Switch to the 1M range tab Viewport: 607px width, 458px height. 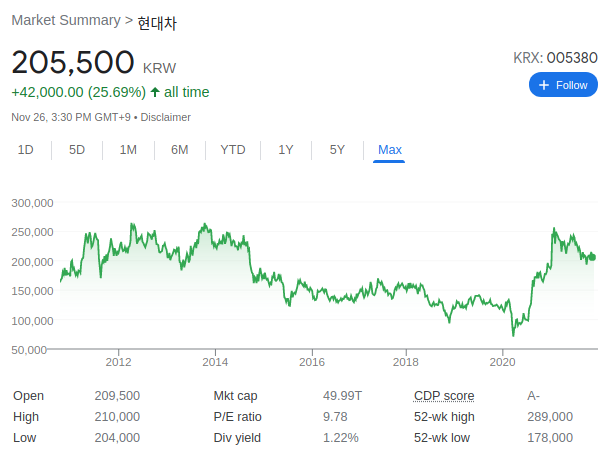coord(128,149)
